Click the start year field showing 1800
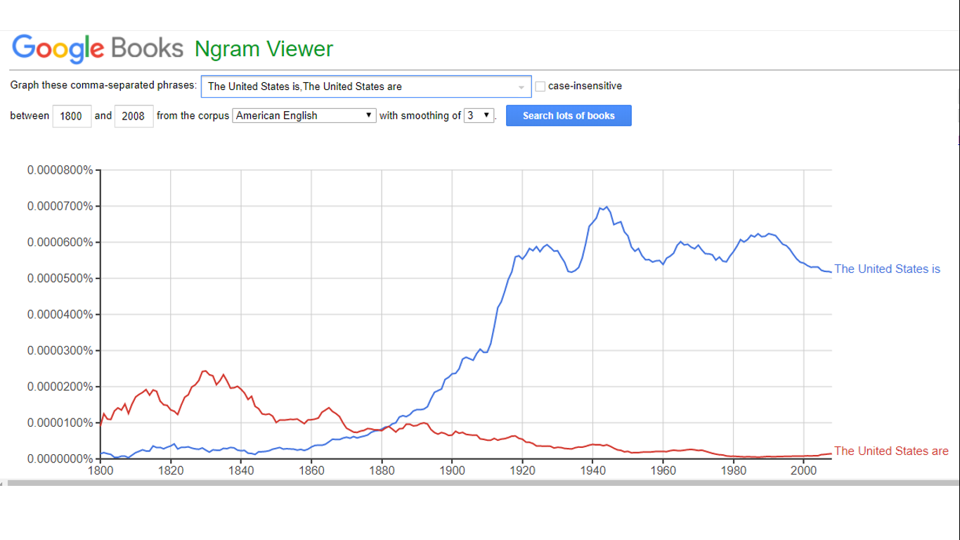Viewport: 960px width, 540px height. 71,116
